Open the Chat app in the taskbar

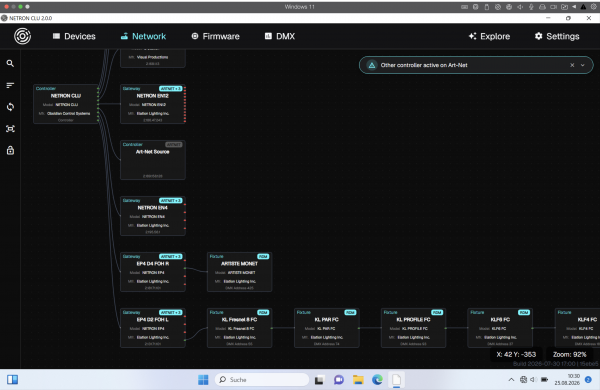339,380
